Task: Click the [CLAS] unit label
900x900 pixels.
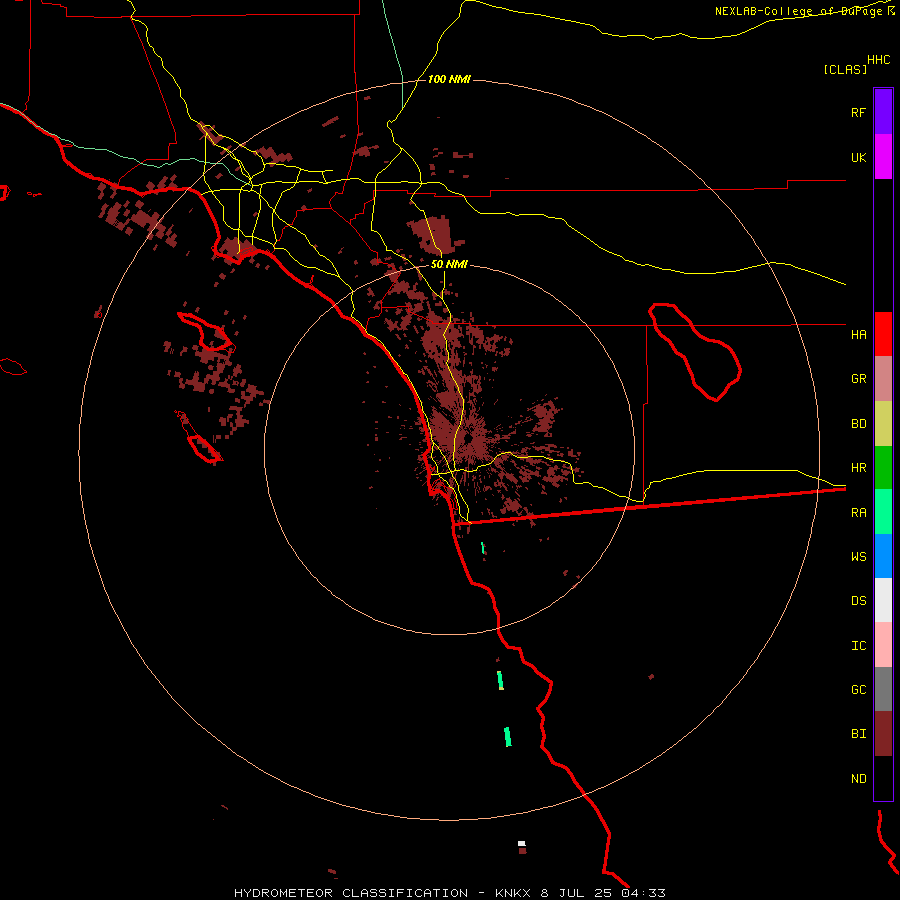Action: coord(845,69)
